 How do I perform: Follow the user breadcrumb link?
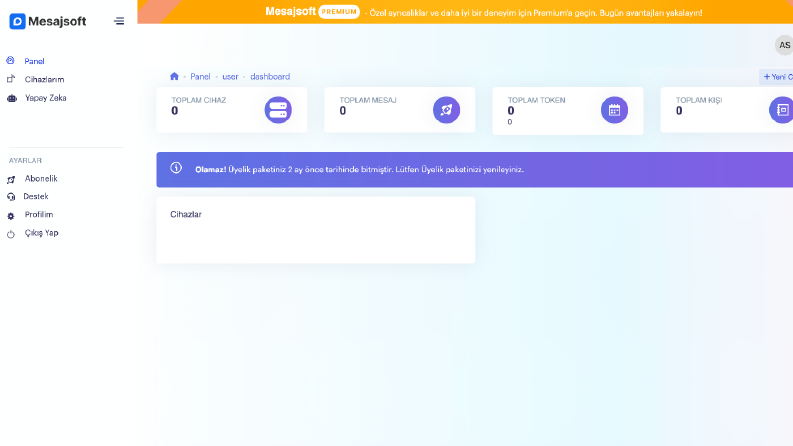pos(230,77)
